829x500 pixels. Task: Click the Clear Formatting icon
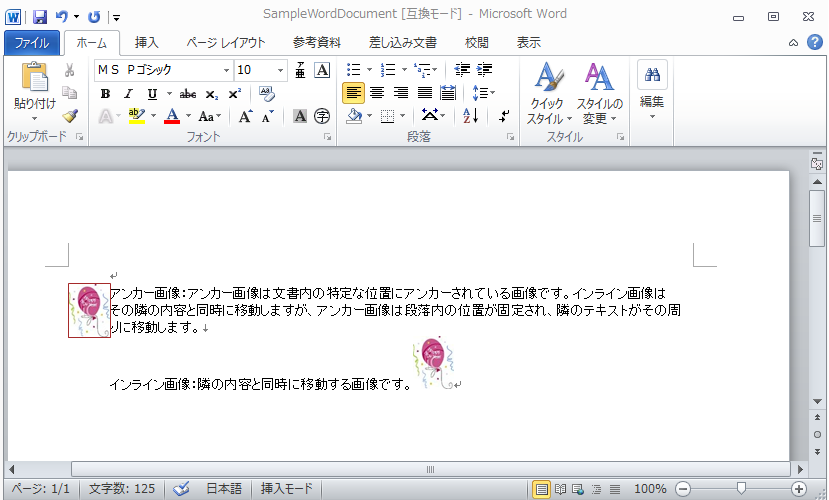(266, 93)
